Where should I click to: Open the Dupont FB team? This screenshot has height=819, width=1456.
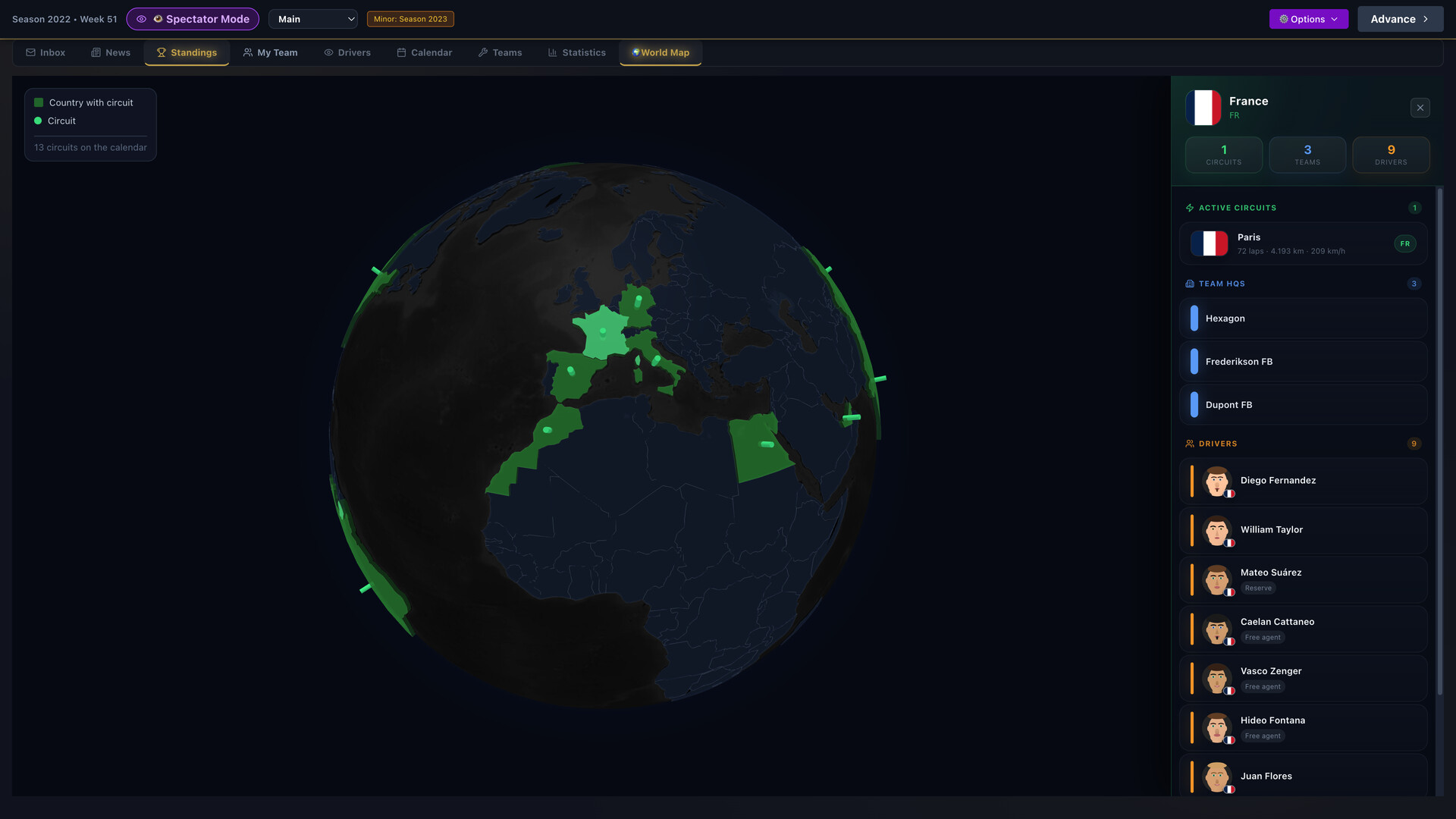[x=1304, y=405]
